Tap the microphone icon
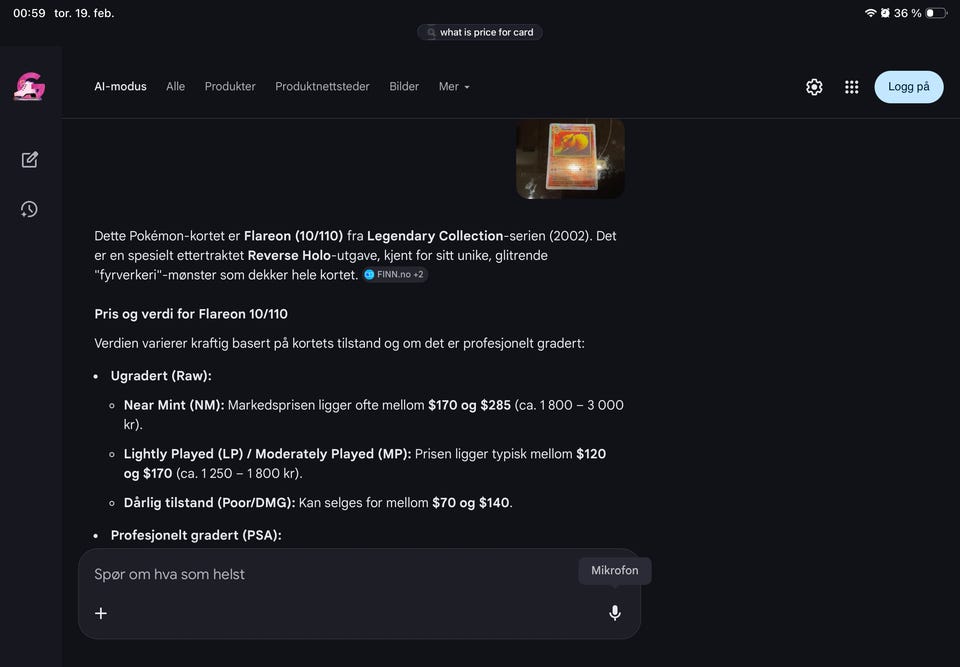This screenshot has width=960, height=667. tap(615, 612)
